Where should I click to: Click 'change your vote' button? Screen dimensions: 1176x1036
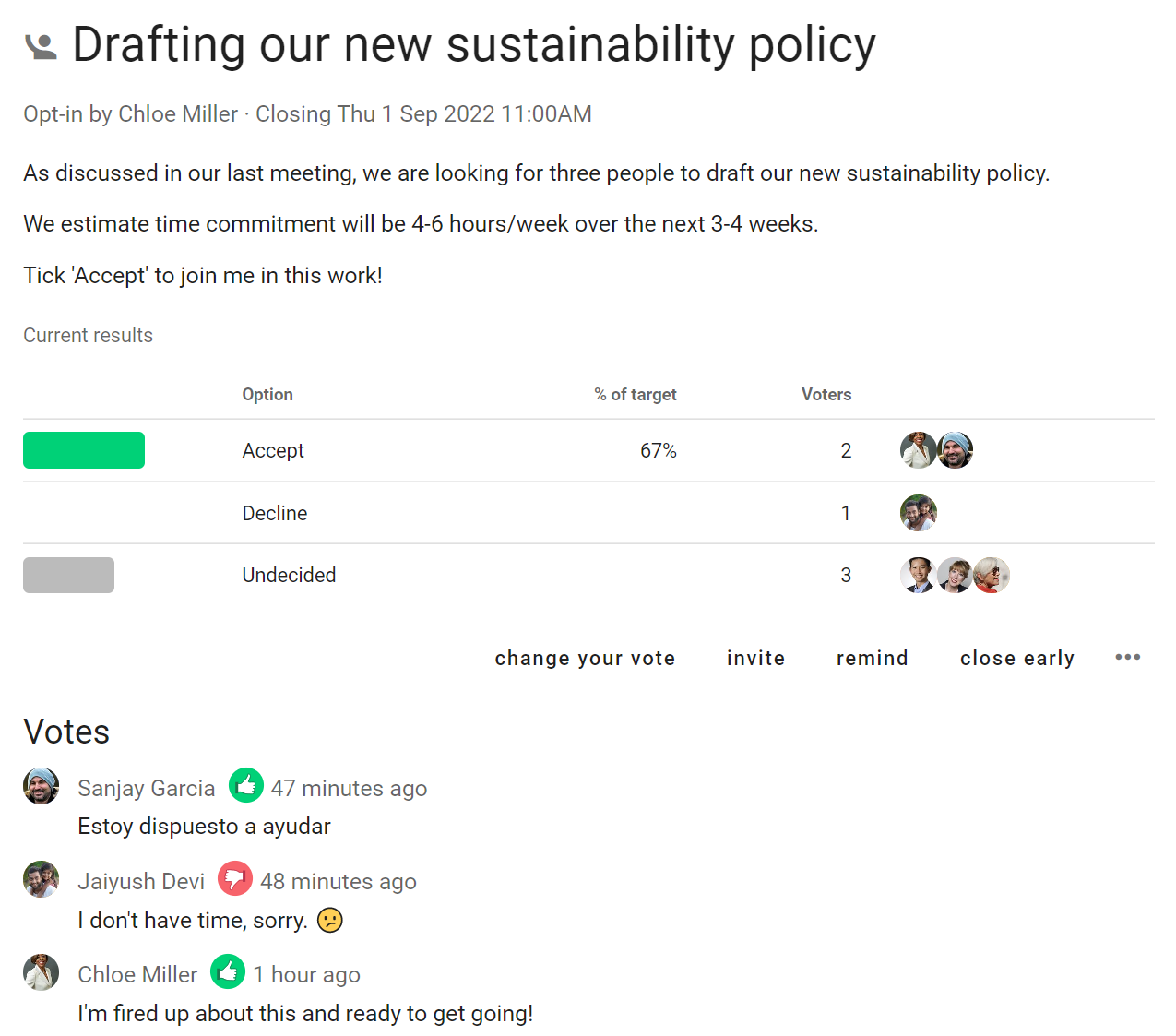(585, 658)
